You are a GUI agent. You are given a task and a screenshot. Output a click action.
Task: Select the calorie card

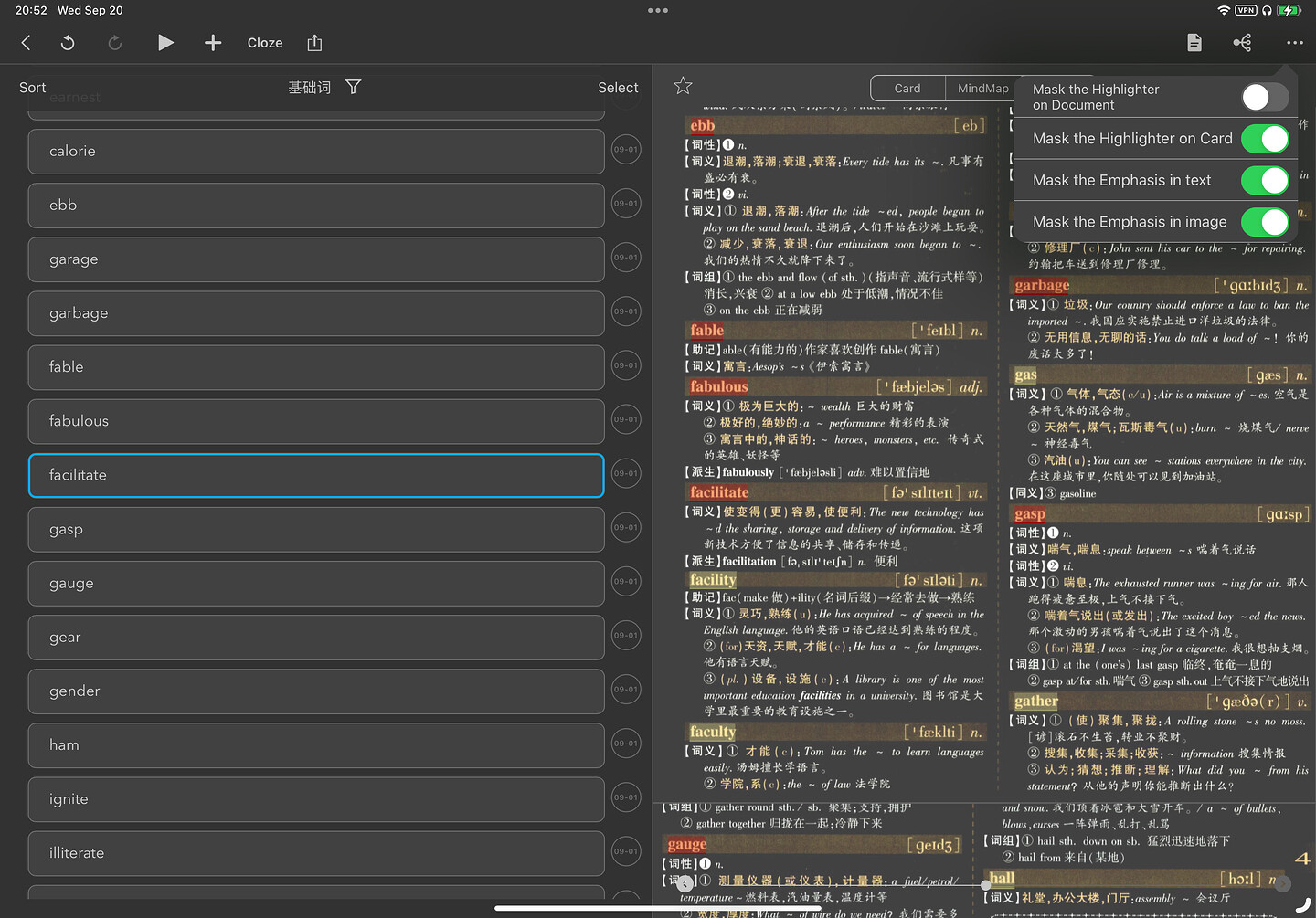tap(316, 152)
